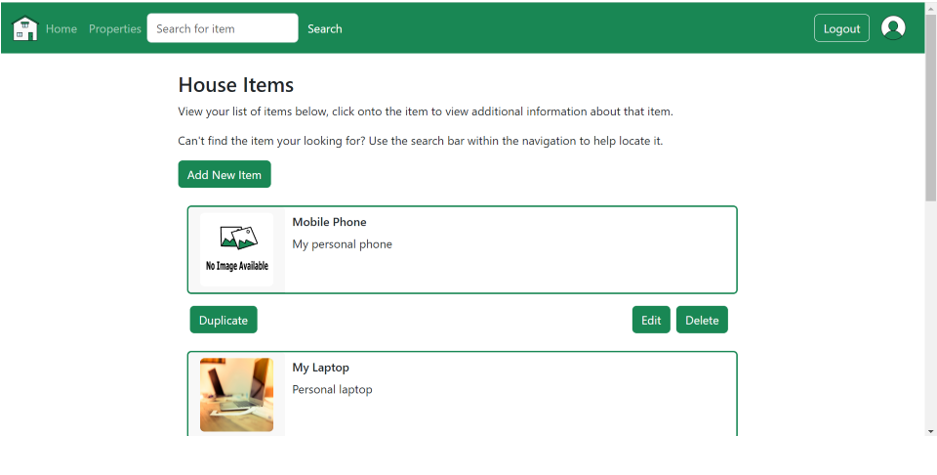Image resolution: width=937 pixels, height=475 pixels.
Task: Click the house logo icon
Action: point(25,29)
